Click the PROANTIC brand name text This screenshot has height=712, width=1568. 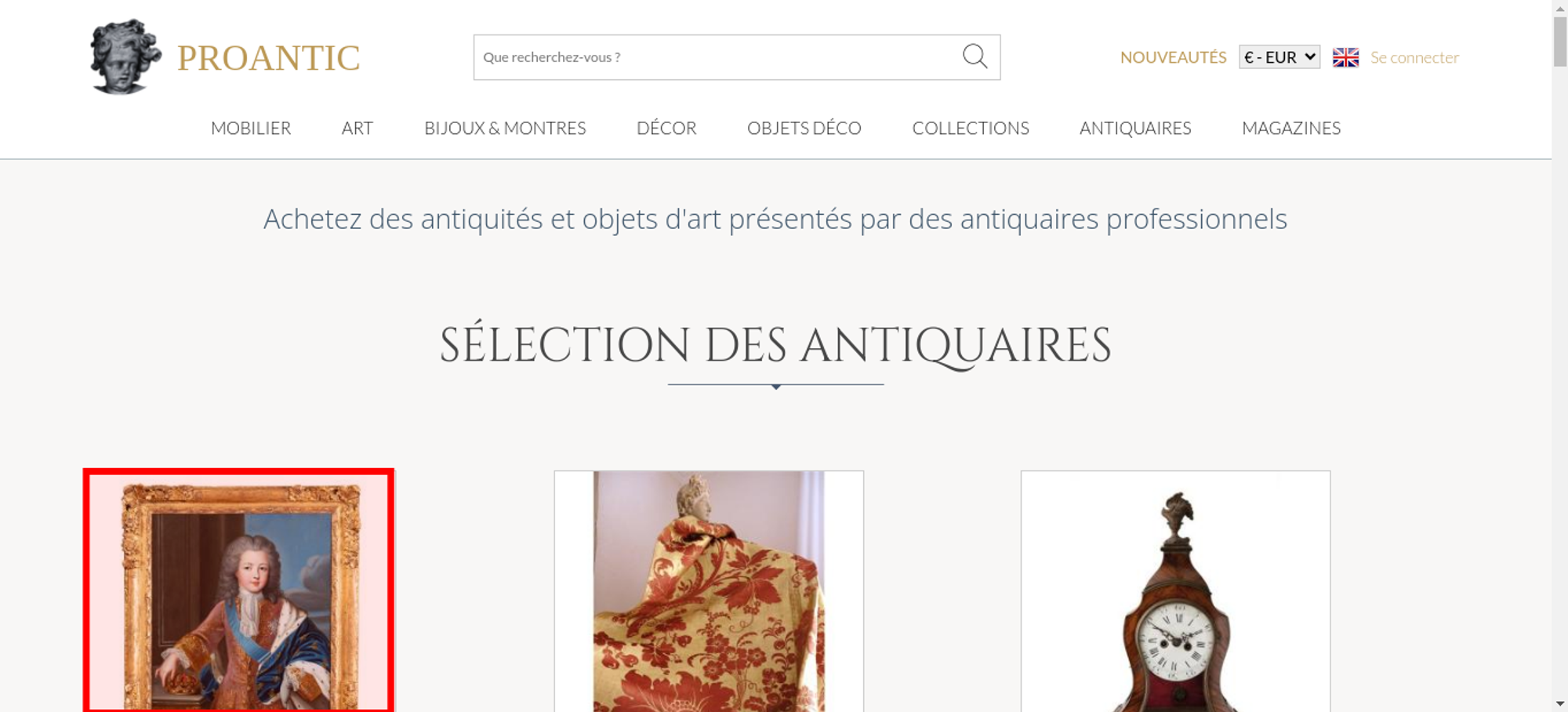(x=268, y=58)
